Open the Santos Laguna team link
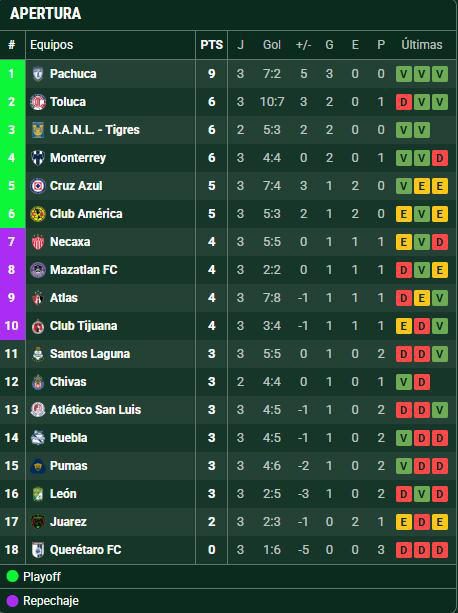This screenshot has height=613, width=458. (90, 354)
